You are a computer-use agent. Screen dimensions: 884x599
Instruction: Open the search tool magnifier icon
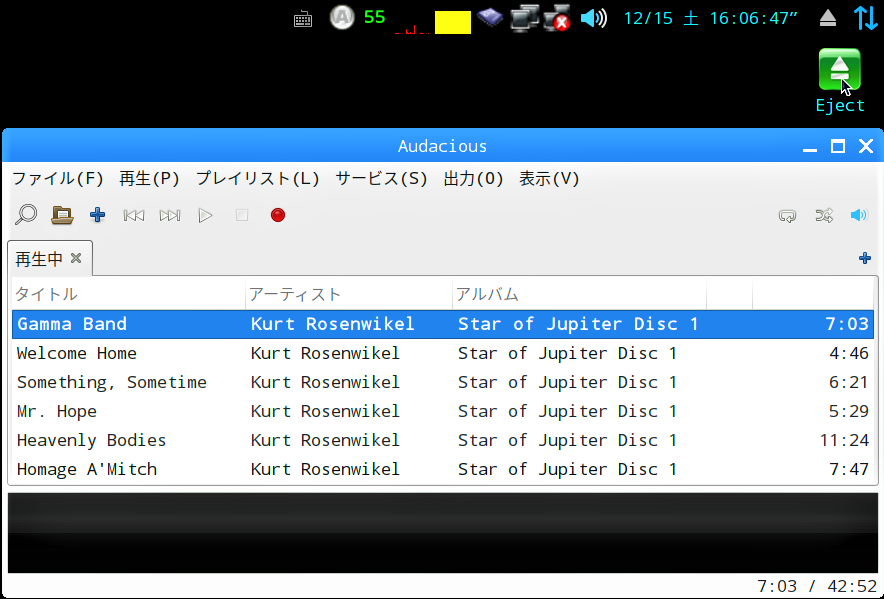click(x=26, y=215)
